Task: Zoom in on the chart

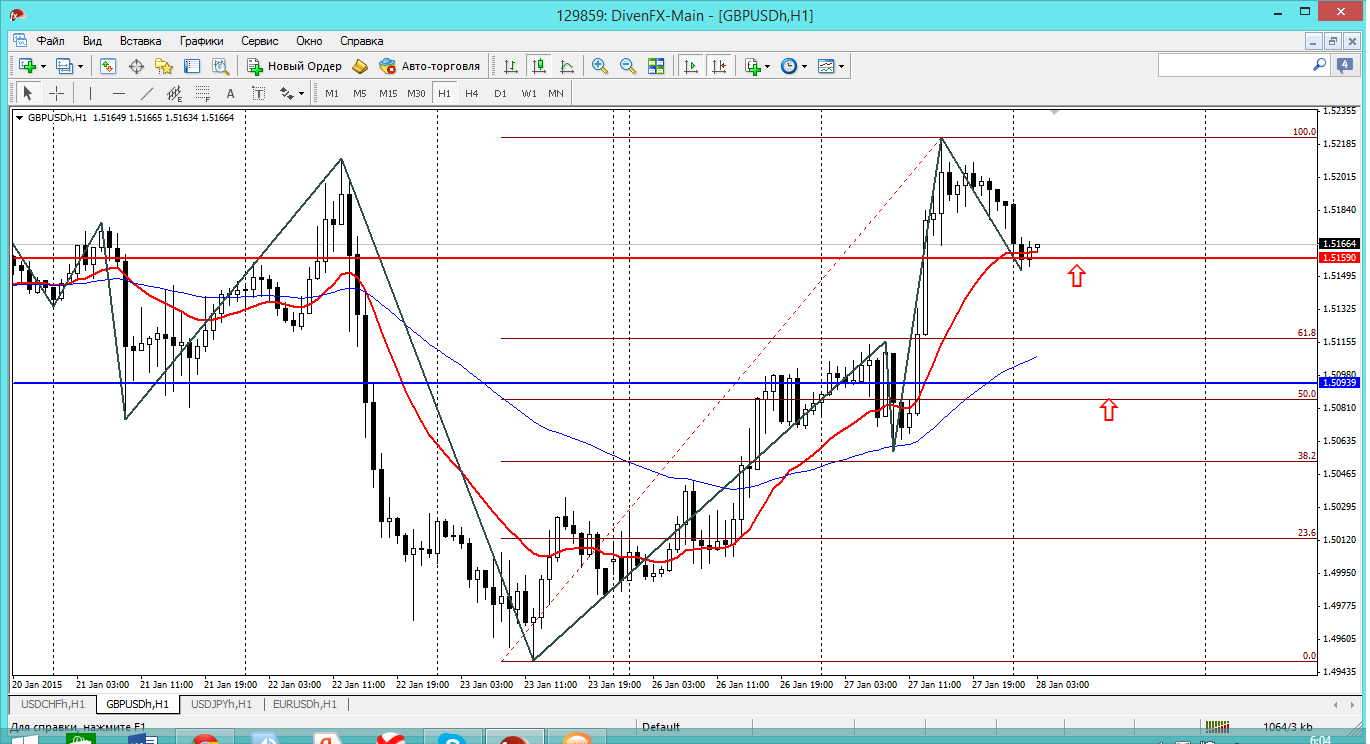Action: (600, 66)
